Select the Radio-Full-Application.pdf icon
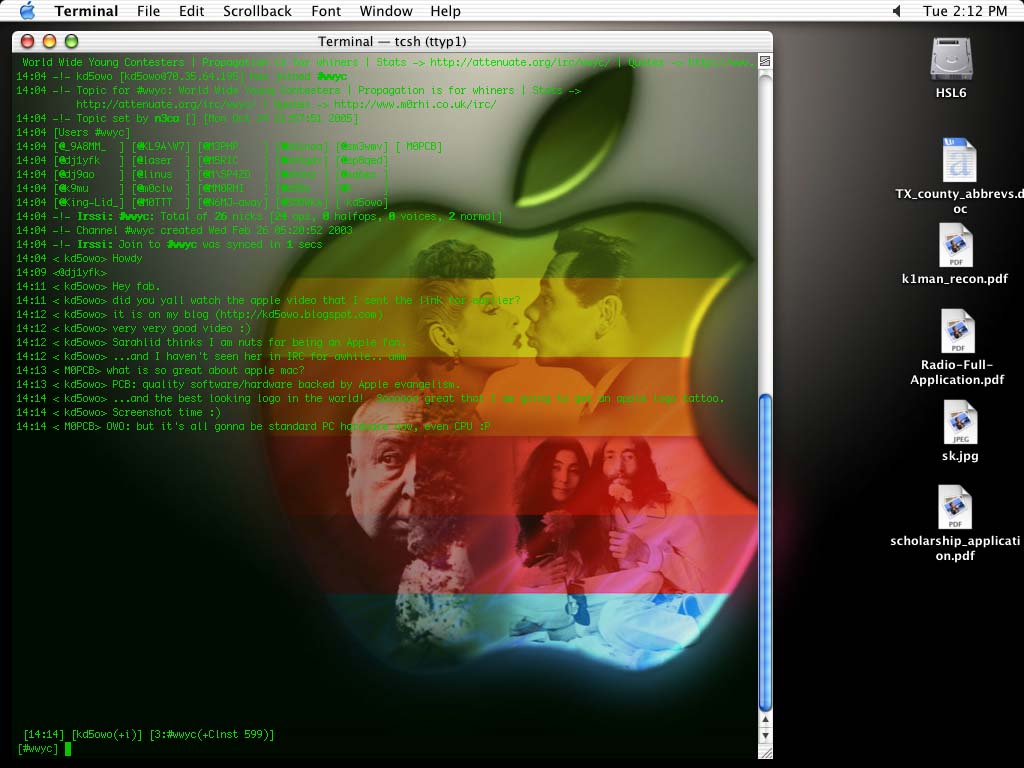This screenshot has width=1024, height=768. click(957, 331)
